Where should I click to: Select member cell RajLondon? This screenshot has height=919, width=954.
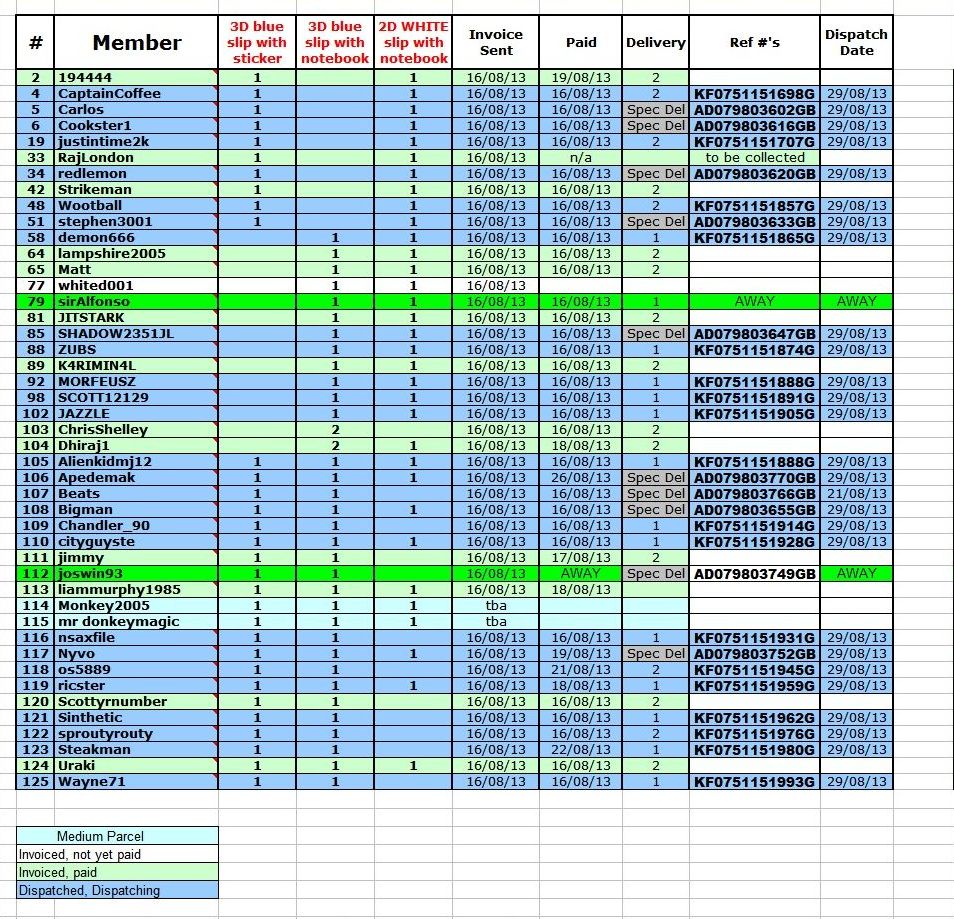coord(136,158)
